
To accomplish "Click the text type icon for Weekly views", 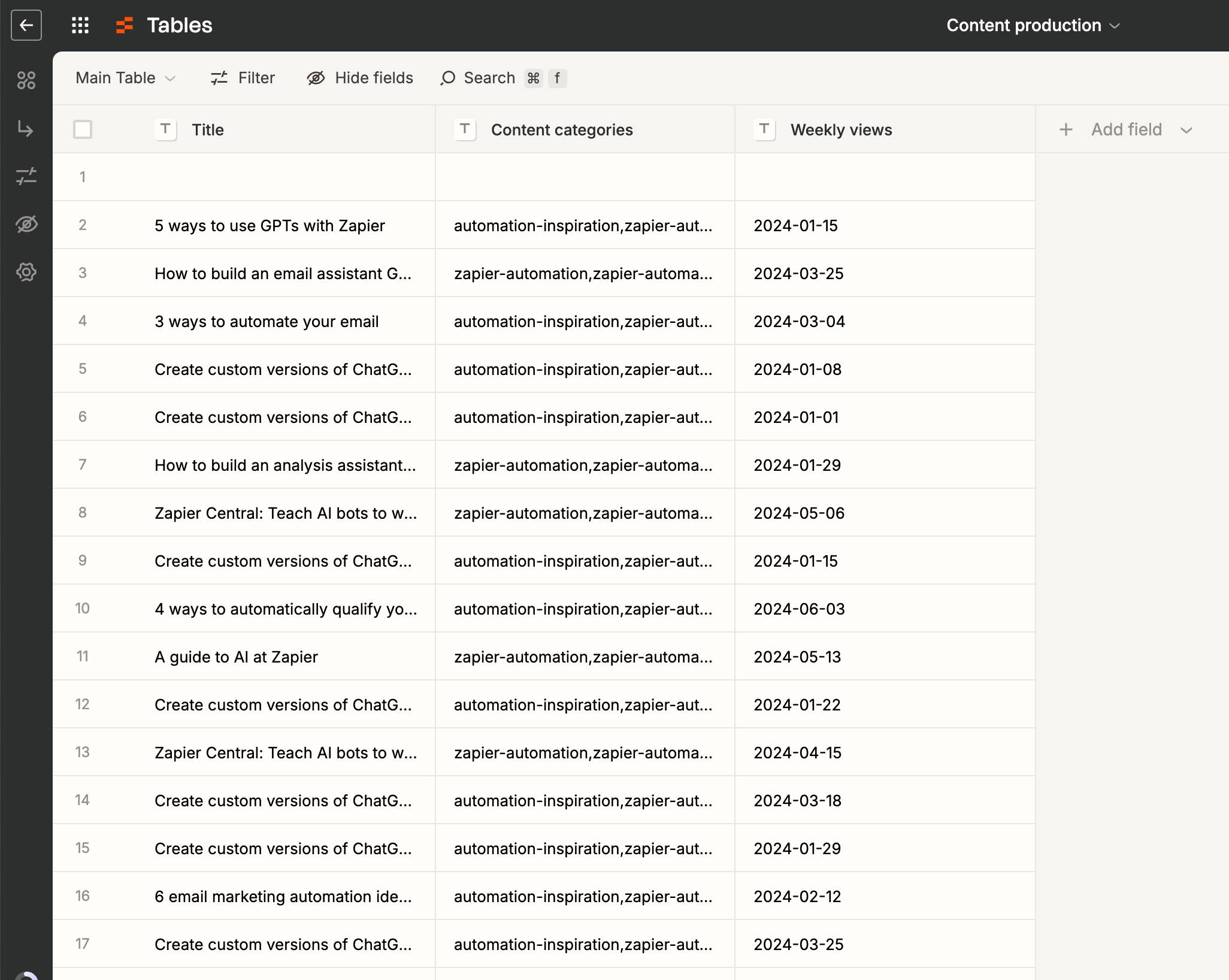I will 764,129.
